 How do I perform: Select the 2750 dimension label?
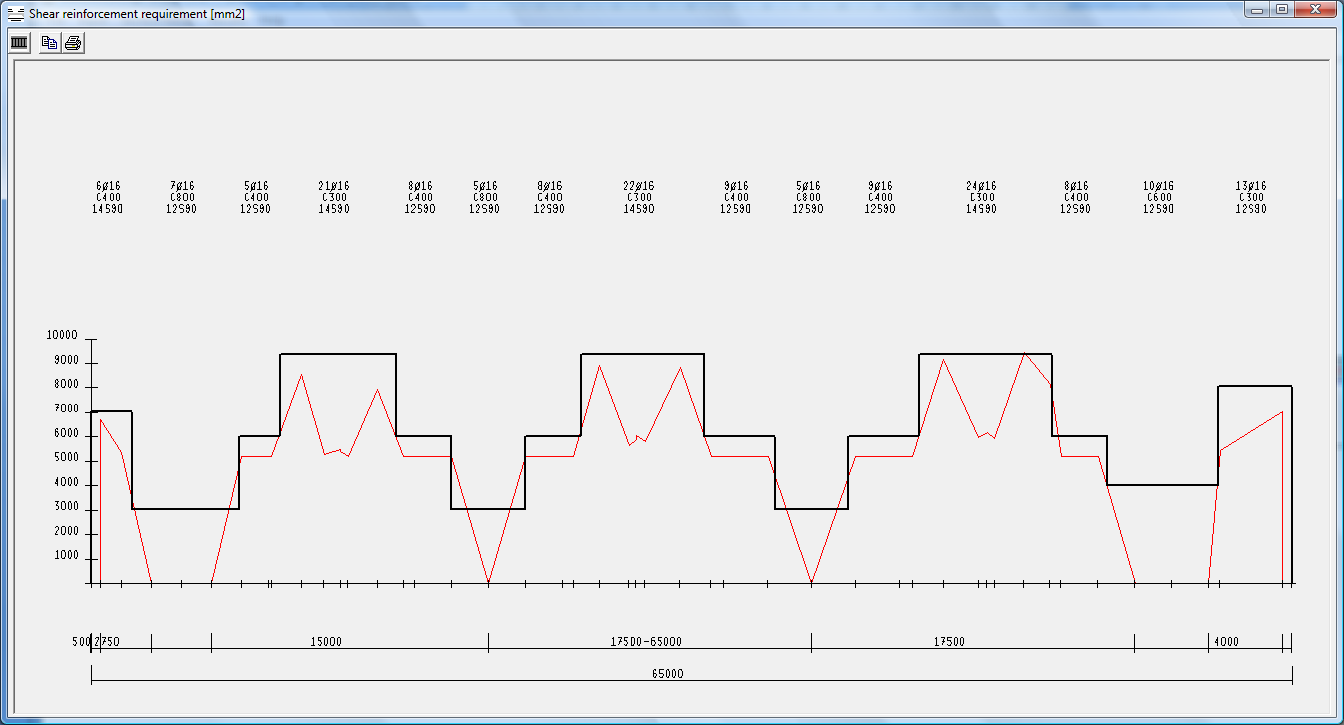pos(107,642)
